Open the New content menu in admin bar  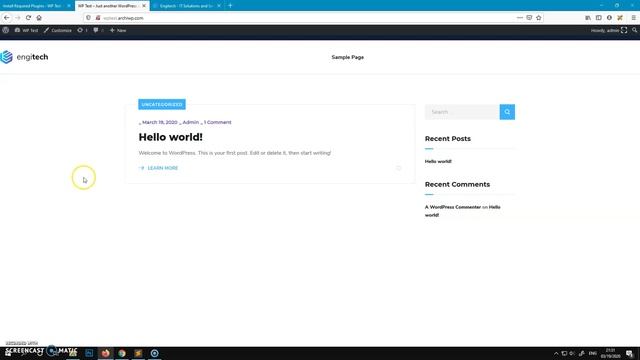point(118,30)
